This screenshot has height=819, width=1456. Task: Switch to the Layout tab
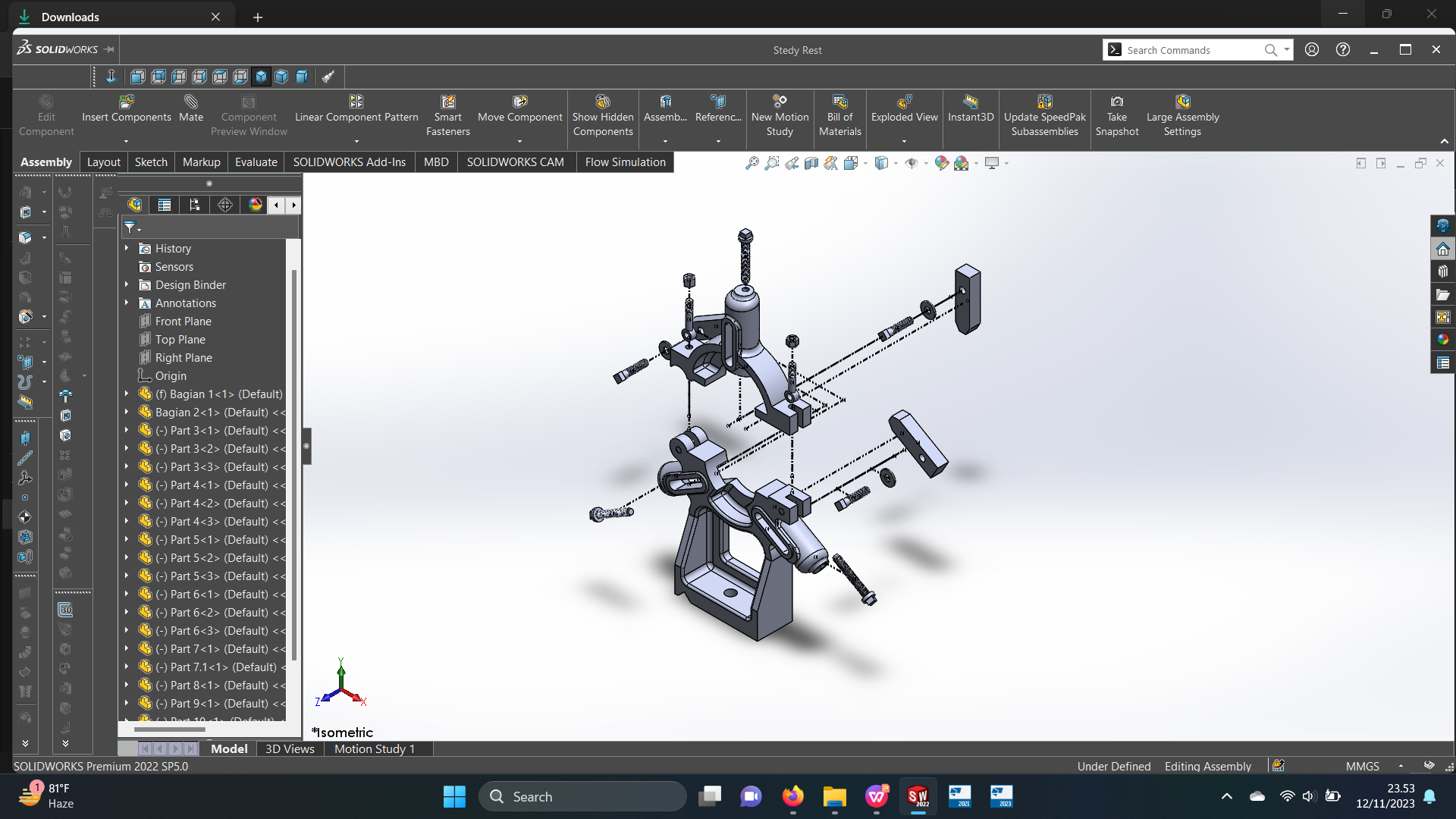pyautogui.click(x=104, y=162)
